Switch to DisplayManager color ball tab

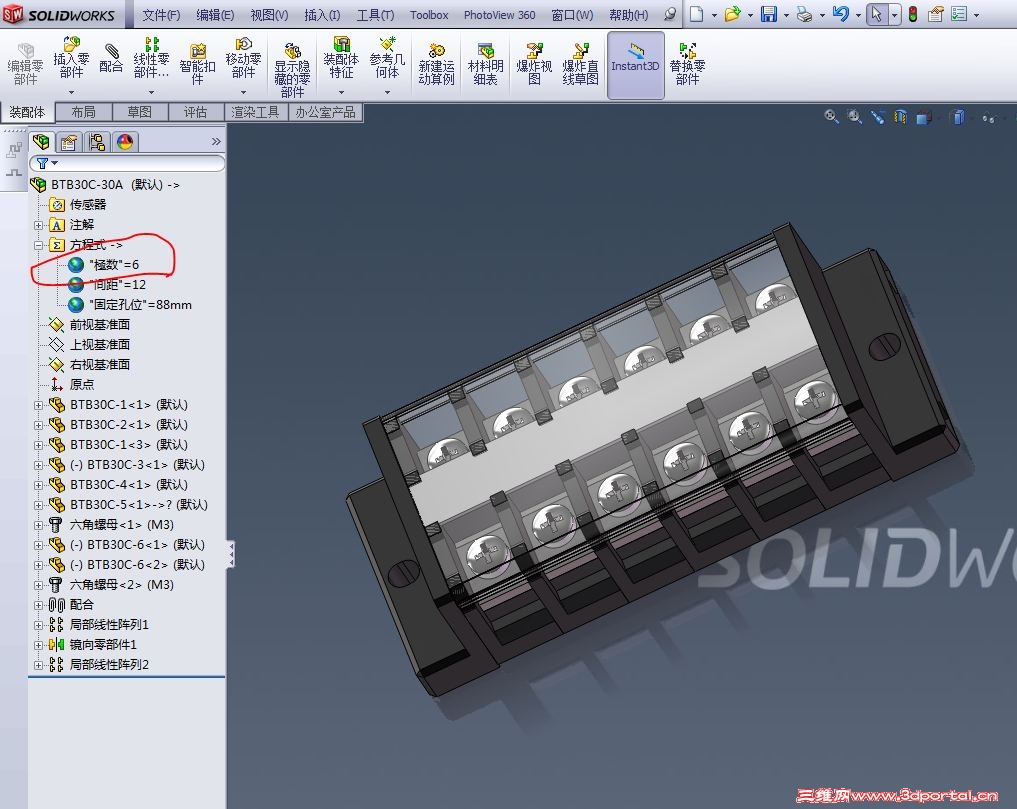coord(125,141)
